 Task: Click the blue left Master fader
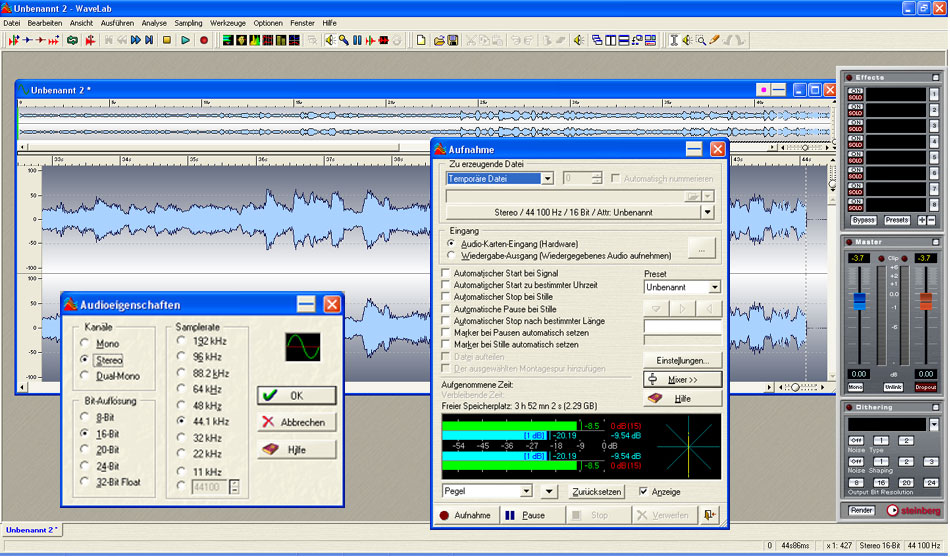(859, 301)
